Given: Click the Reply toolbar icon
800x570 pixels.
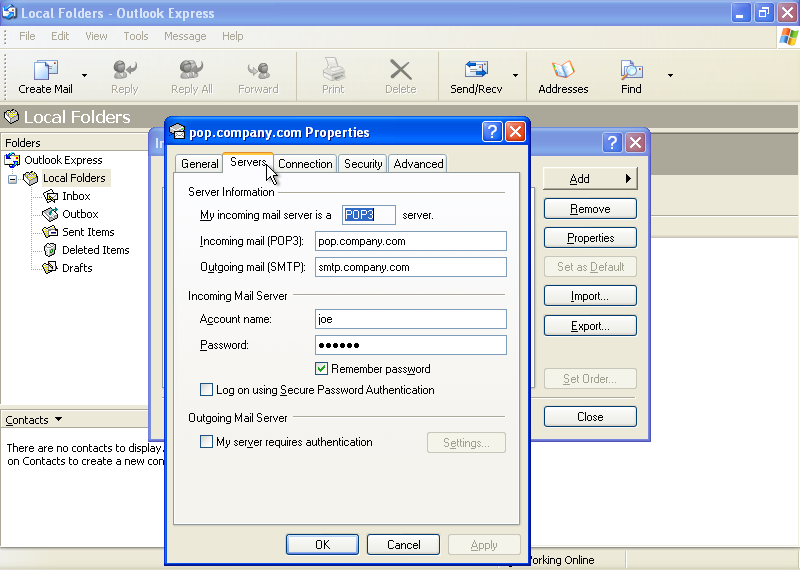Looking at the screenshot, I should [124, 70].
